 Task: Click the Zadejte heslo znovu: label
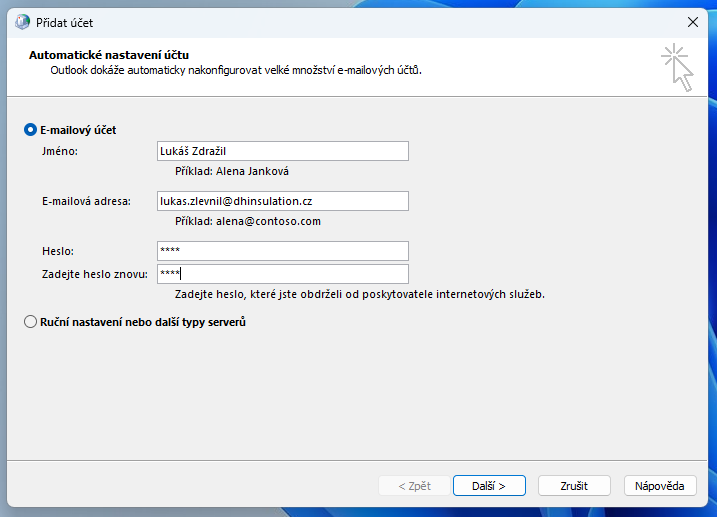[x=95, y=274]
